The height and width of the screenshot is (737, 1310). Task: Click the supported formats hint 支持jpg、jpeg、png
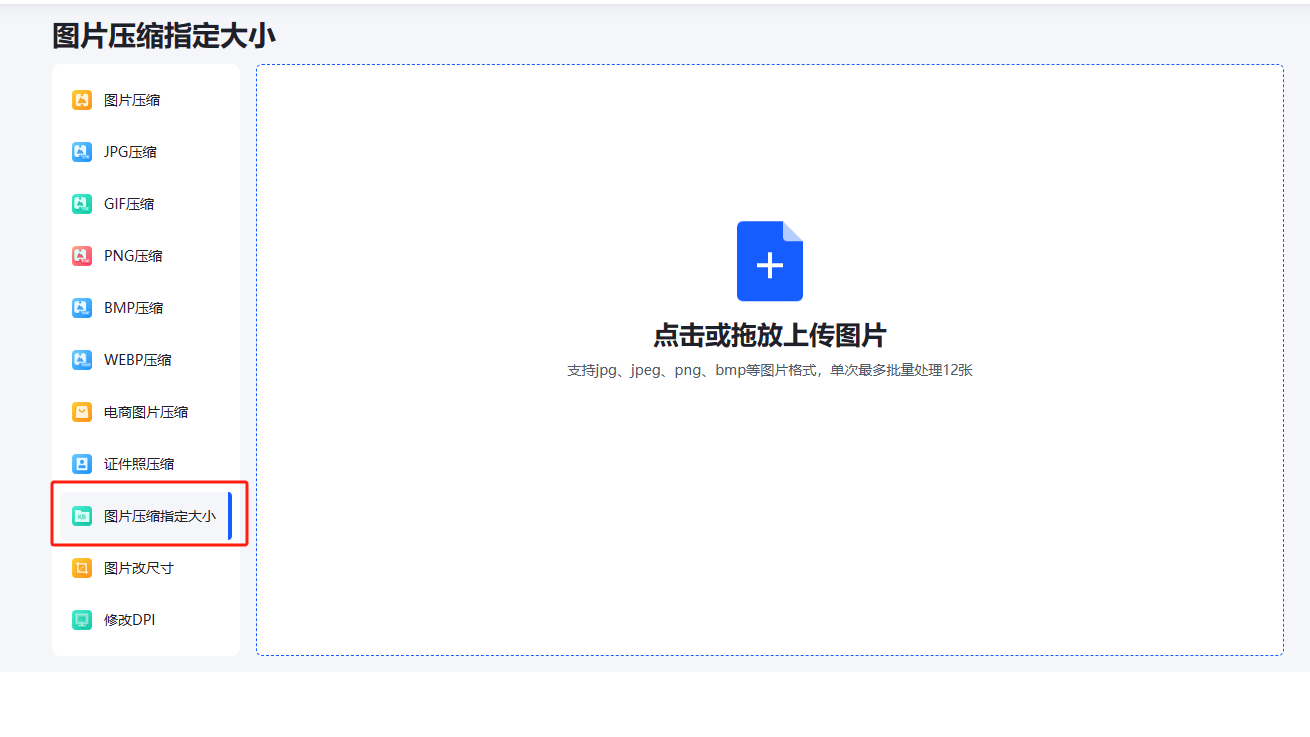770,370
